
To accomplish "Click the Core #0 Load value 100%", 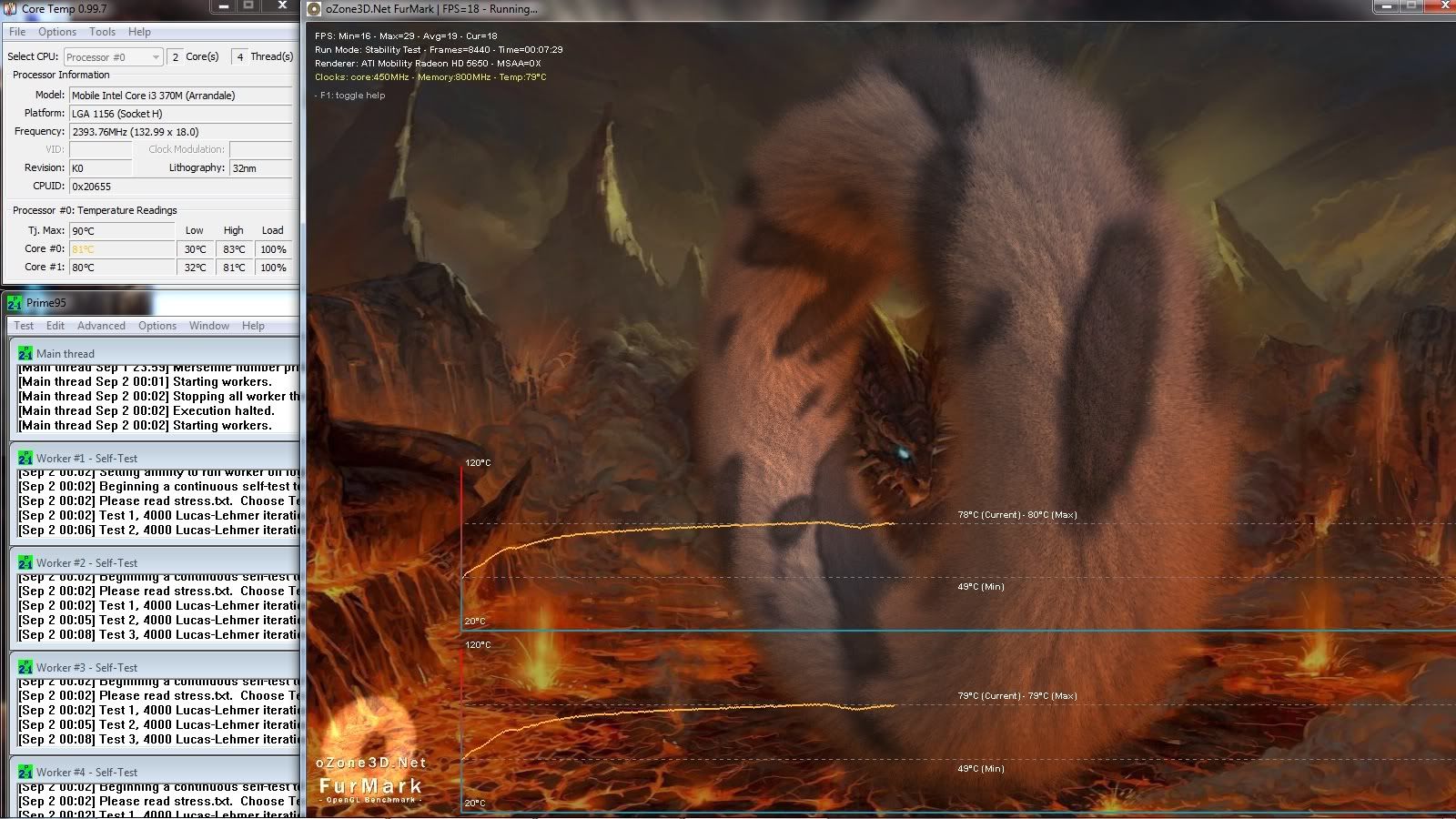I will click(x=273, y=249).
